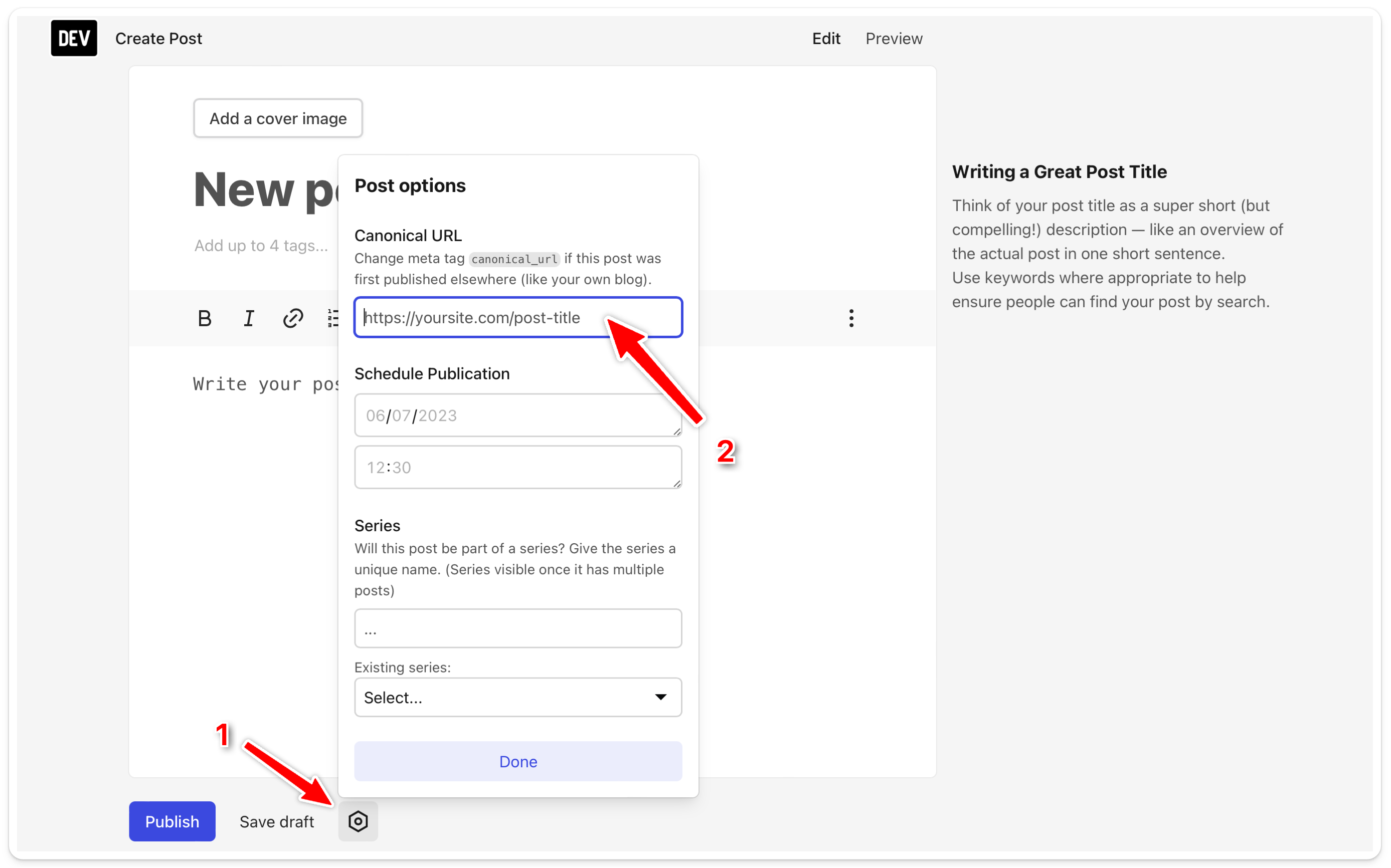Click the DEV logo icon
The width and height of the screenshot is (1391, 868).
(74, 39)
